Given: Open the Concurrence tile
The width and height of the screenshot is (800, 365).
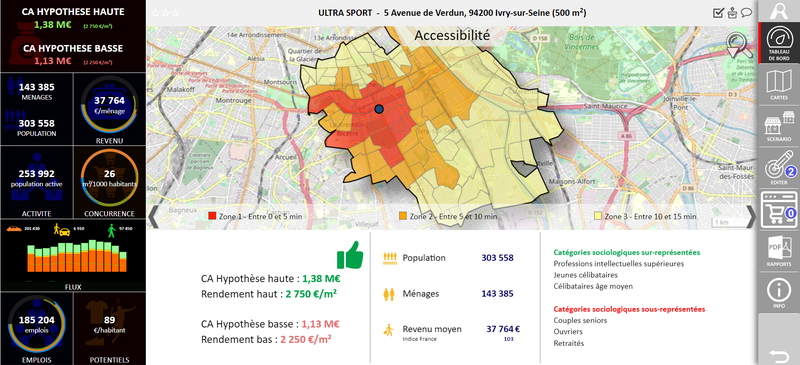Looking at the screenshot, I should point(110,182).
